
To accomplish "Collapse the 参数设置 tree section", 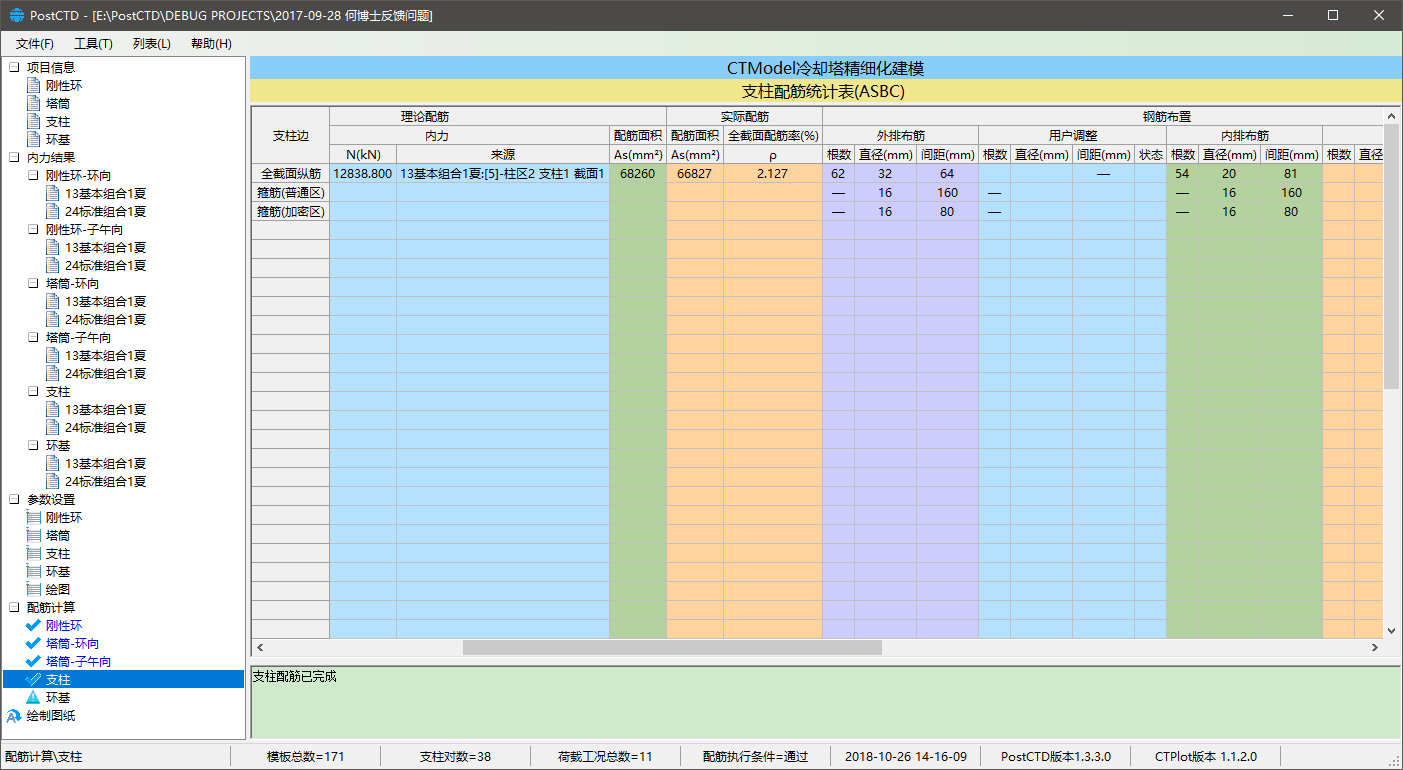I will pos(14,500).
